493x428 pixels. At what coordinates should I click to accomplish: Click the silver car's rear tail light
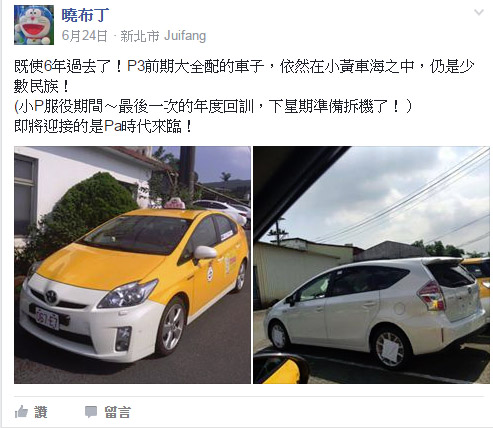point(432,294)
